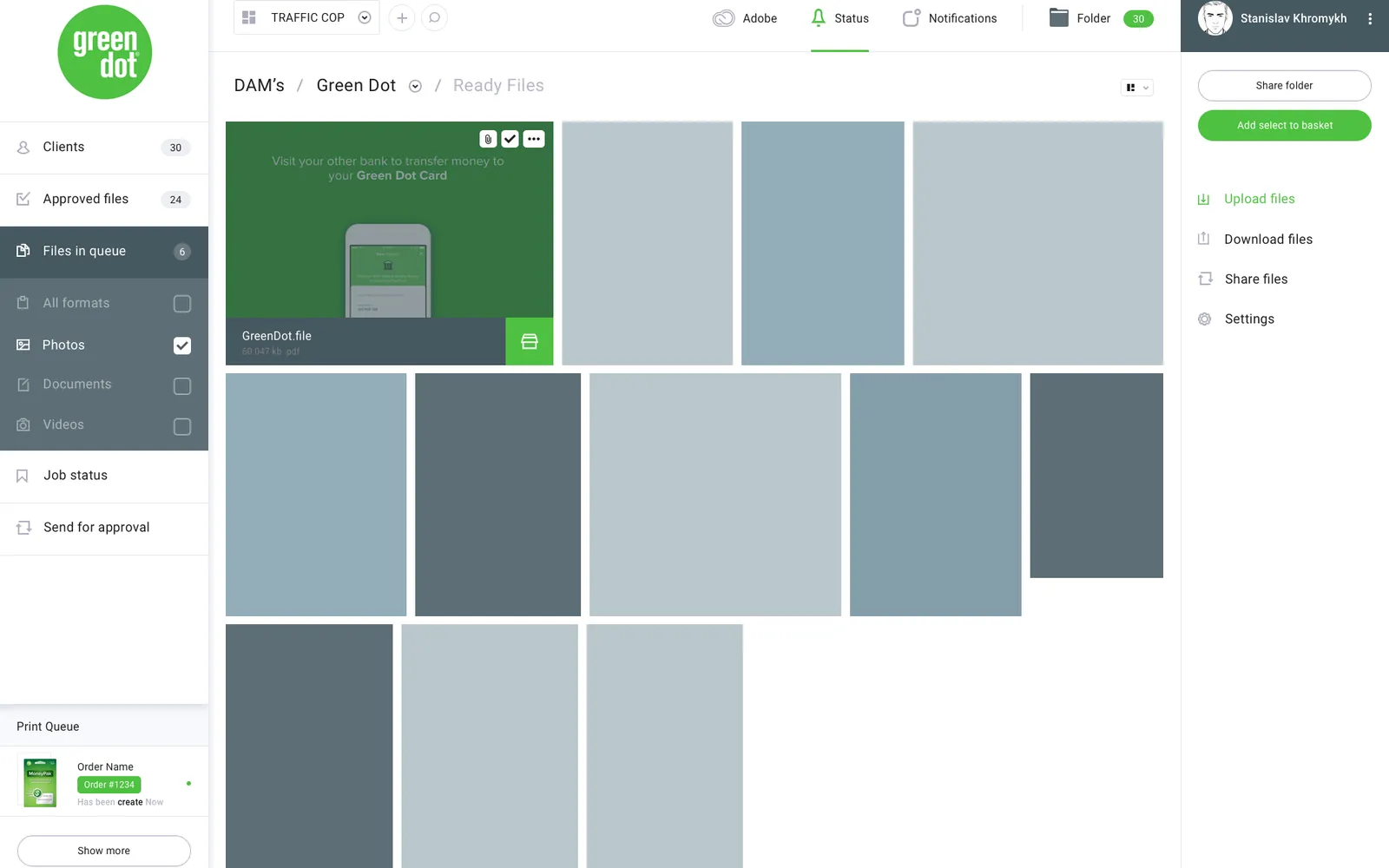The image size is (1389, 868).
Task: Expand the Green Dot breadcrumb dropdown
Action: (415, 86)
